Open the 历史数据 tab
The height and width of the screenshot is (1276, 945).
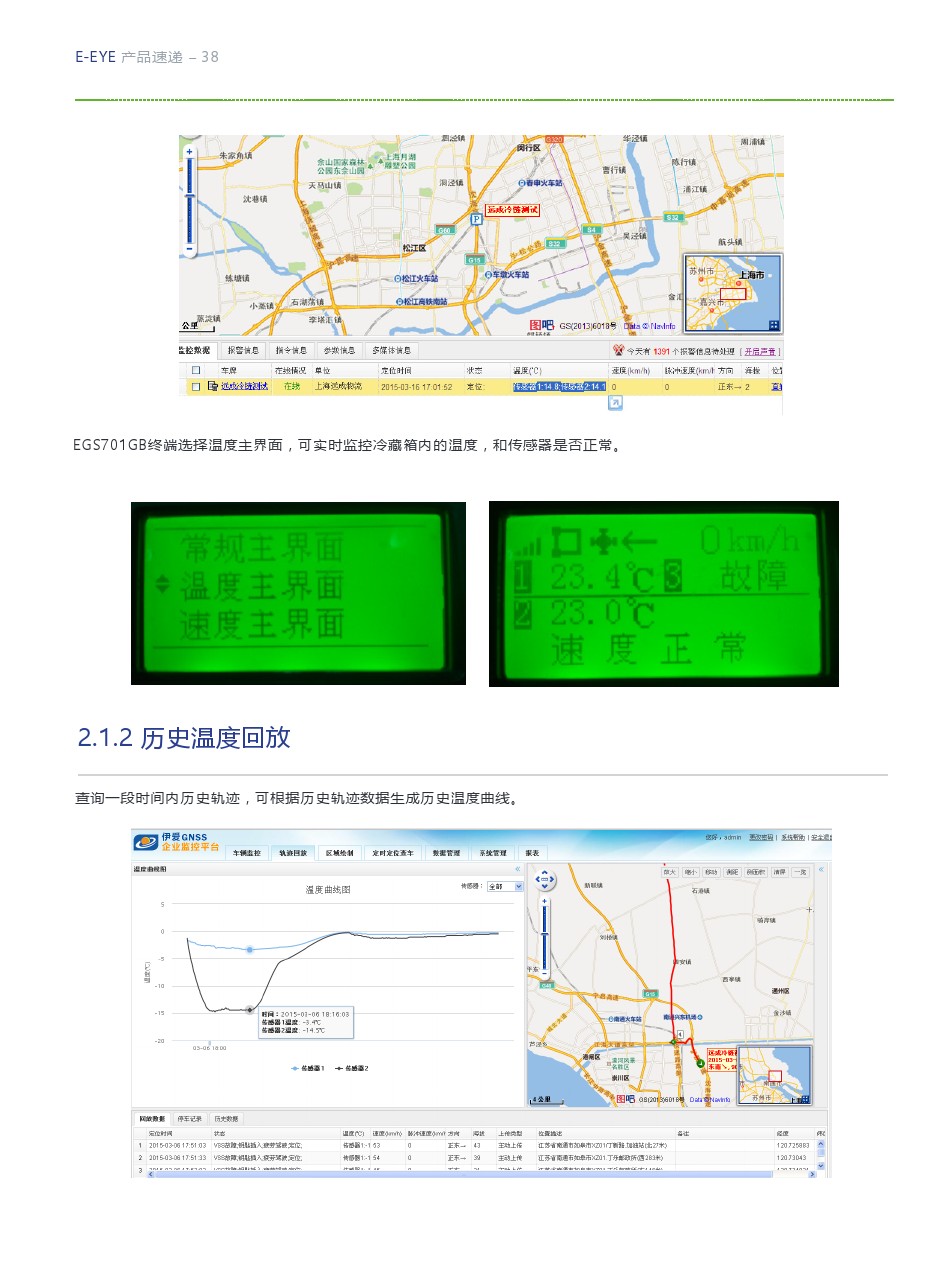pyautogui.click(x=225, y=1118)
